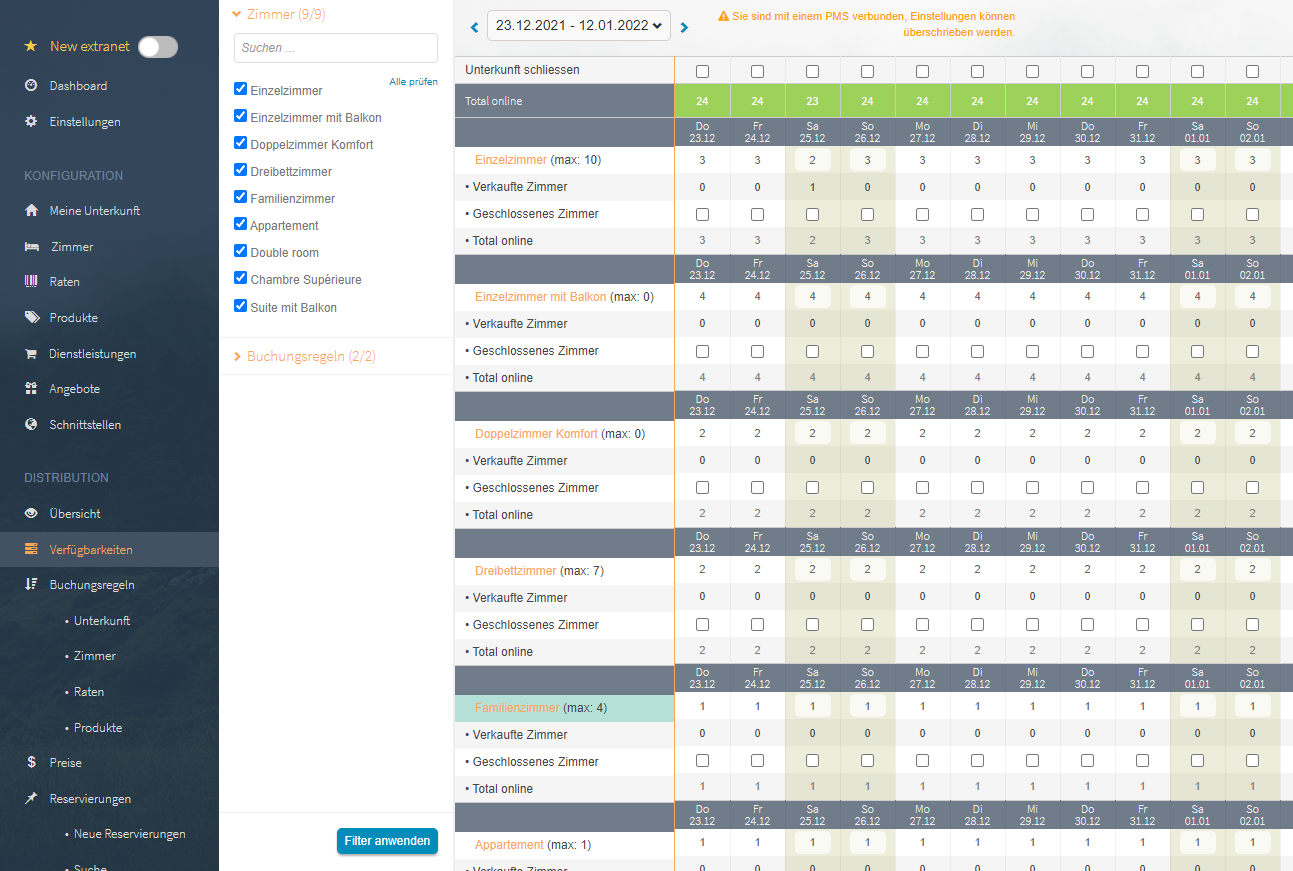Open the Einzelzimmer room link in table
Screen dimensions: 1293x871
511,160
